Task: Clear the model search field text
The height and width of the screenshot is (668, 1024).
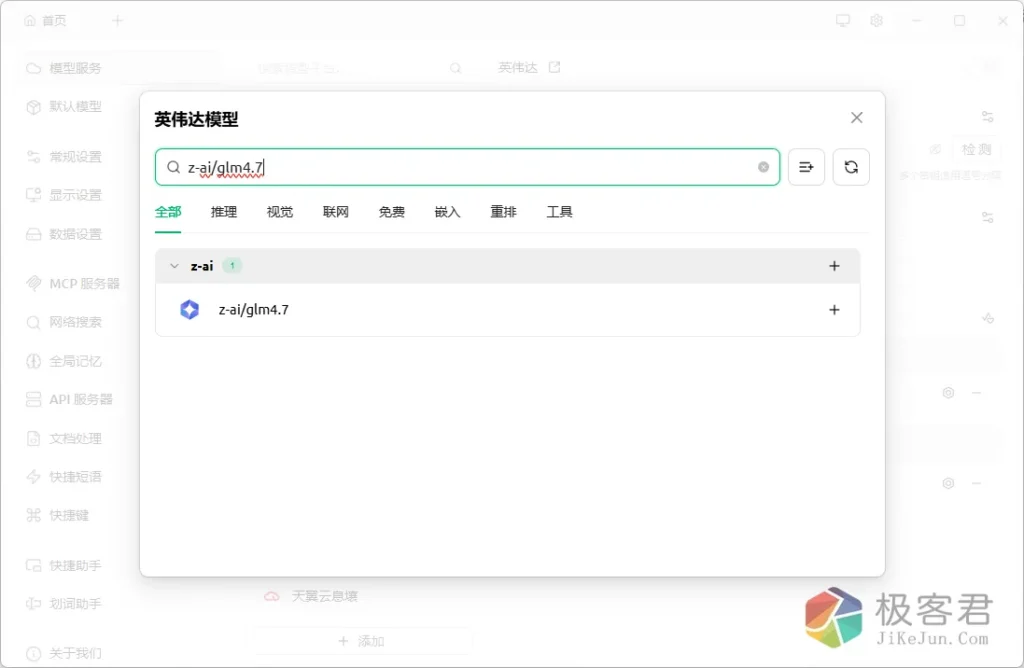Action: (x=763, y=167)
